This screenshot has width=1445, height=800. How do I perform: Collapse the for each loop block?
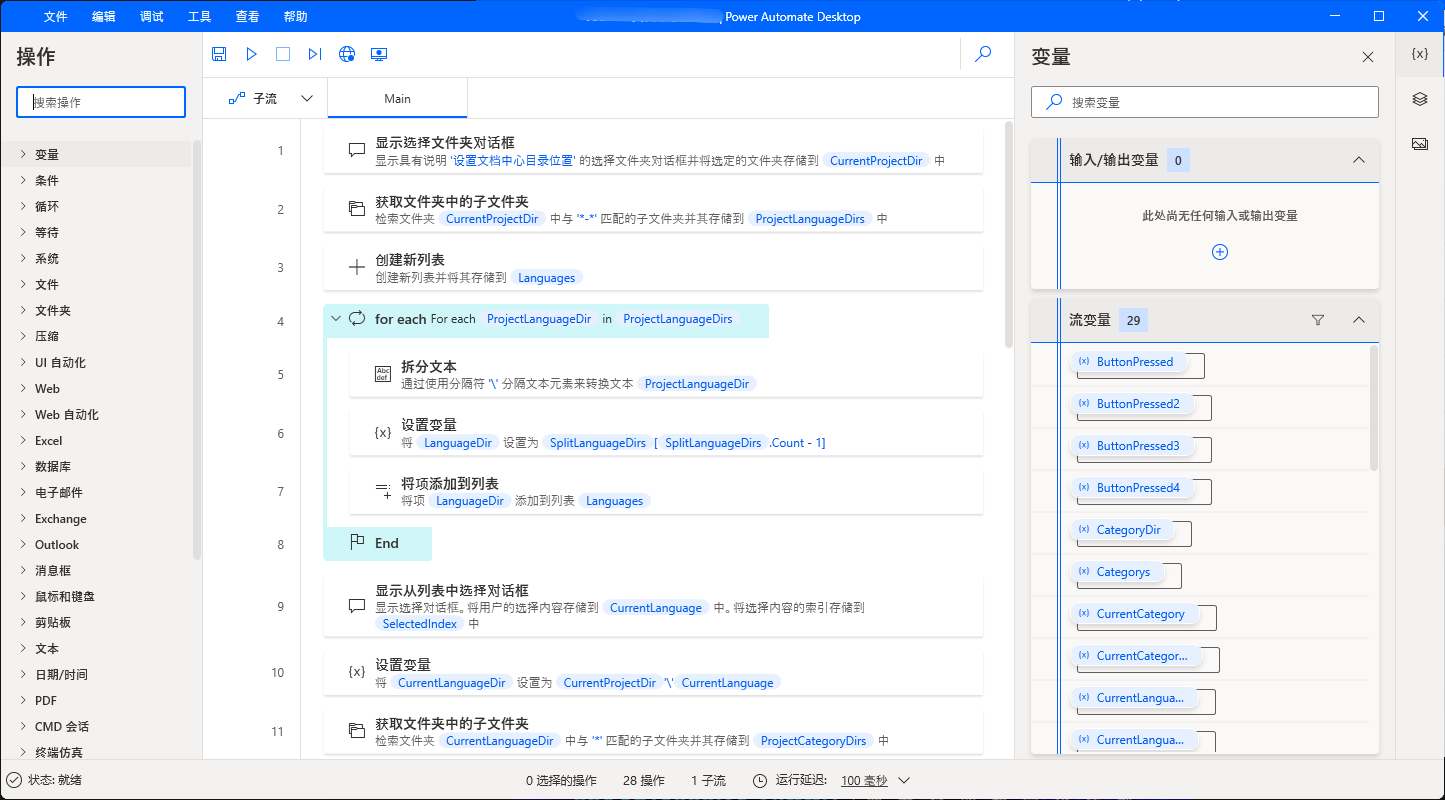coord(335,319)
